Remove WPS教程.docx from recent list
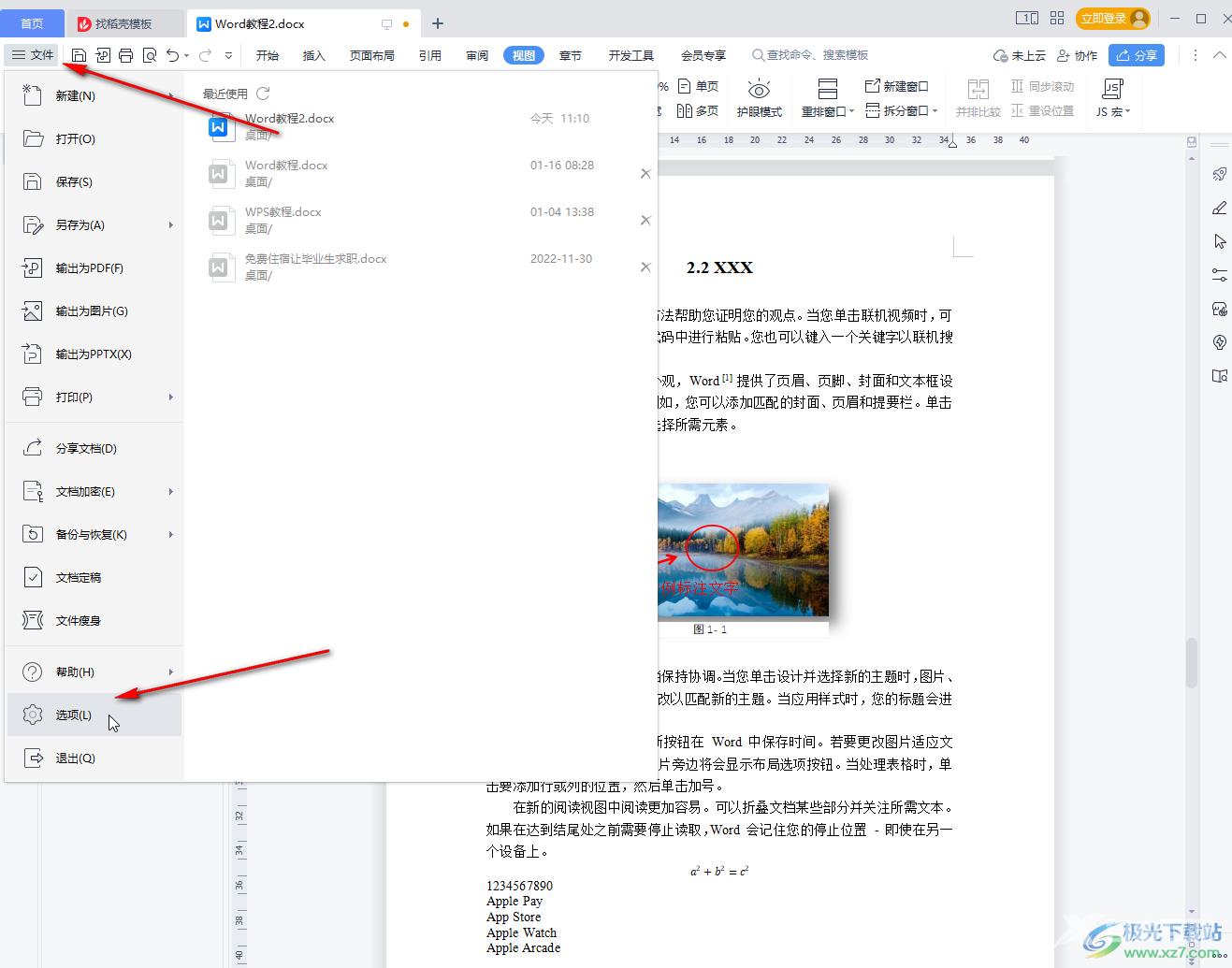The height and width of the screenshot is (968, 1232). click(645, 220)
